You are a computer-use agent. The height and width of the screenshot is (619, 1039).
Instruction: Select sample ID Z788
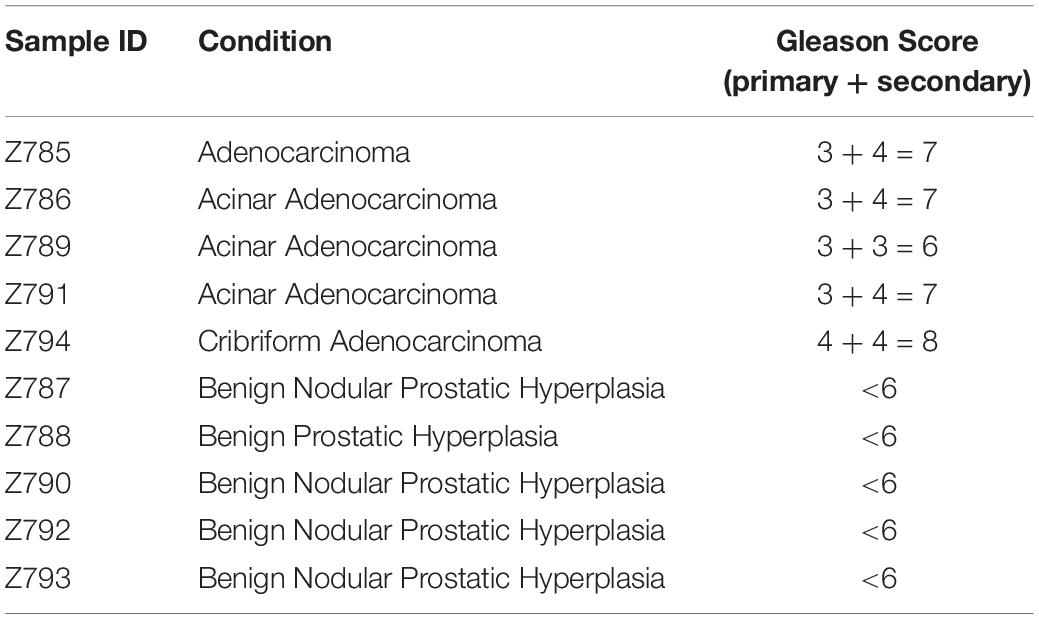pos(38,436)
